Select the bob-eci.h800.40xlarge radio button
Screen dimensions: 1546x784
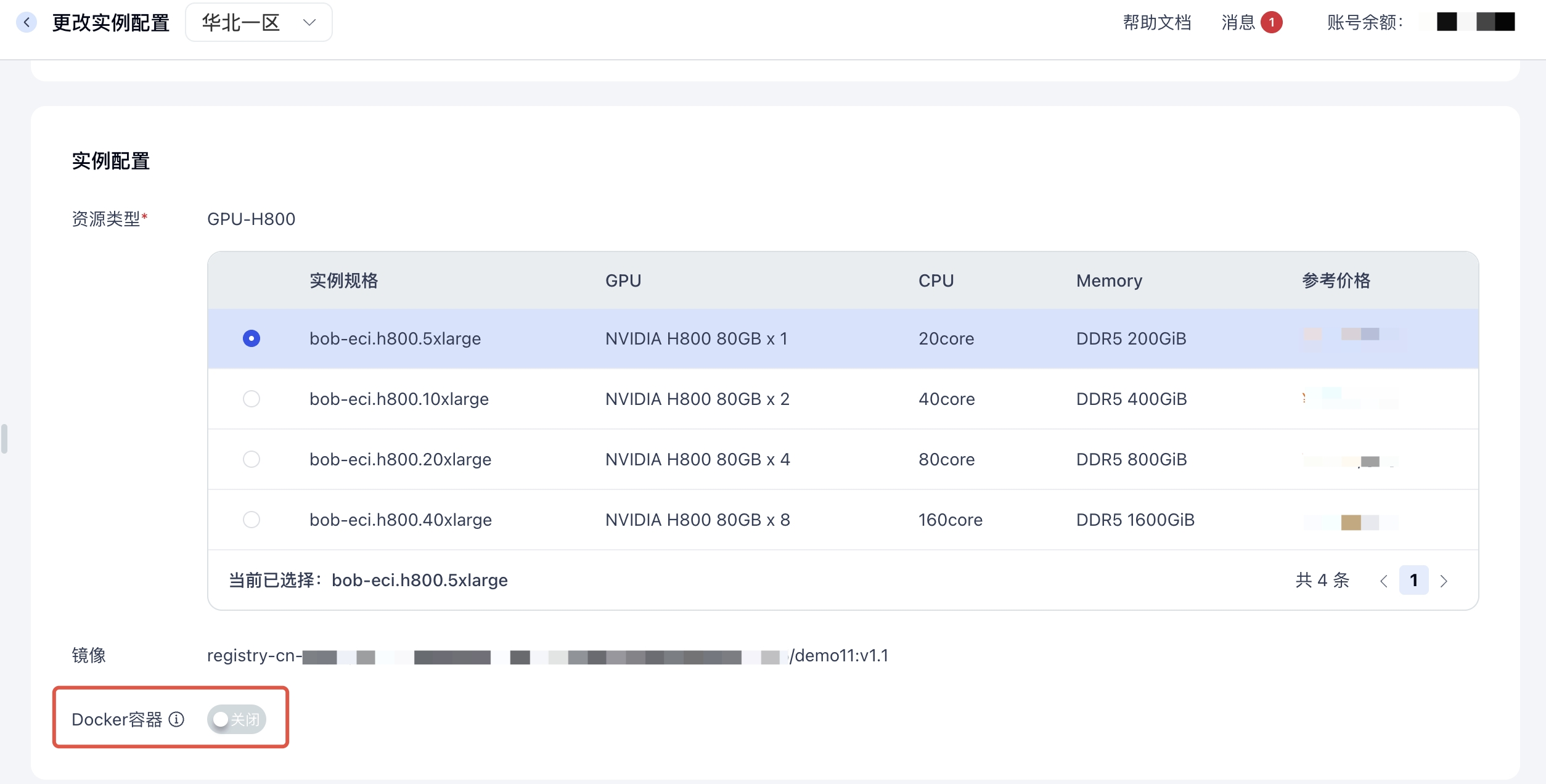point(252,520)
